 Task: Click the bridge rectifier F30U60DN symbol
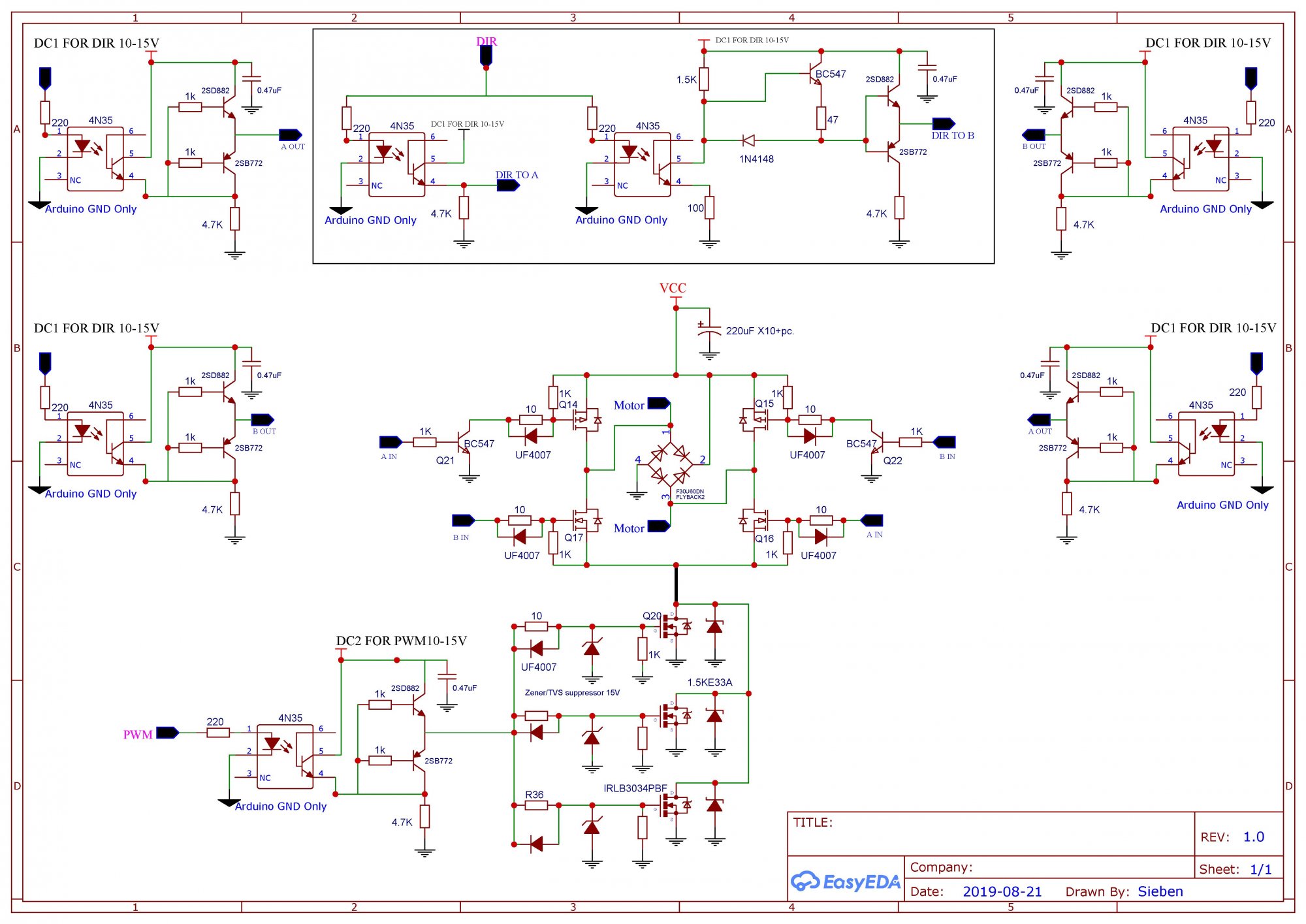[x=670, y=464]
